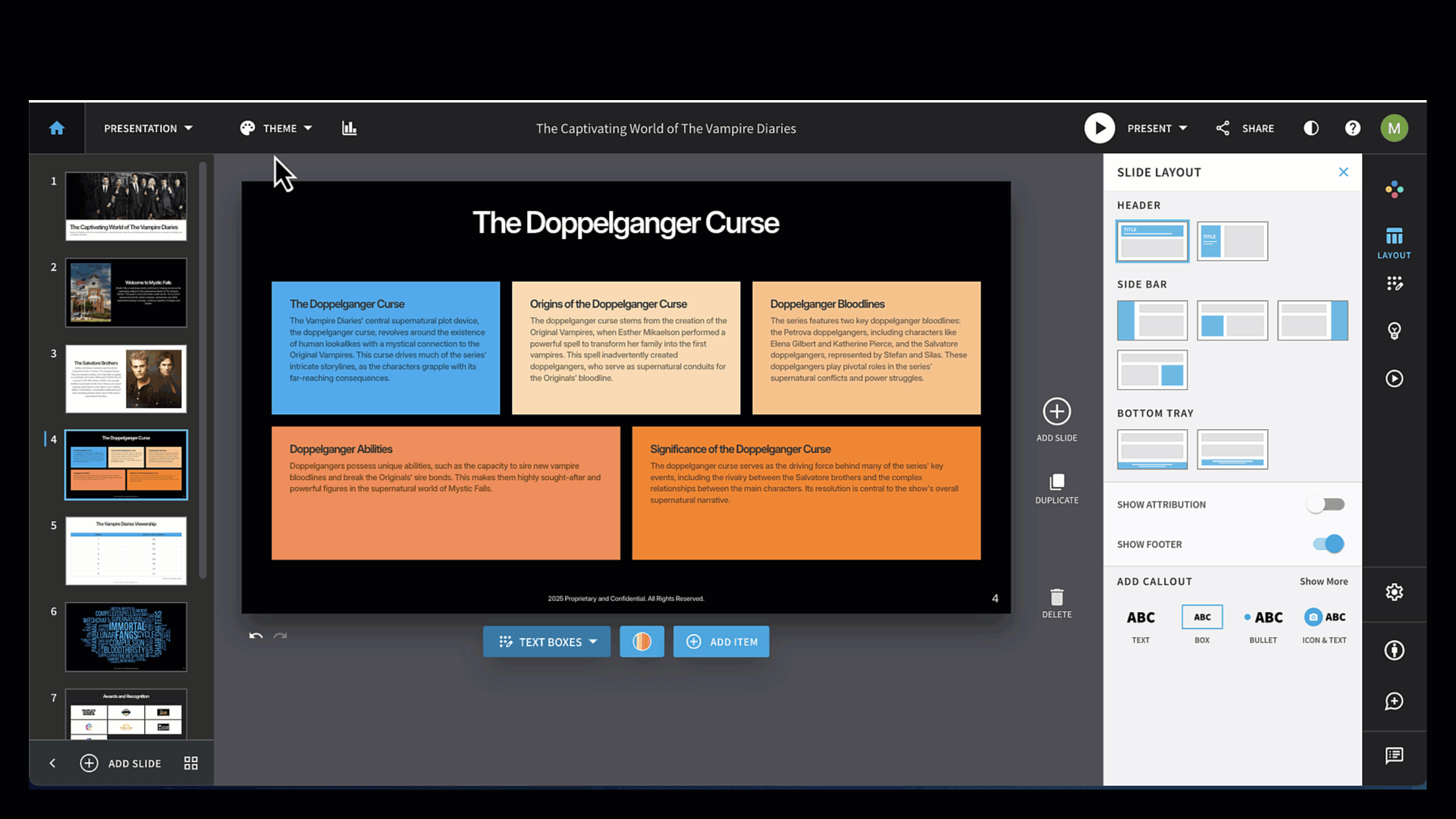Select slide 3 Salvatore Brothers thumbnail
This screenshot has width=1456, height=819.
point(126,378)
